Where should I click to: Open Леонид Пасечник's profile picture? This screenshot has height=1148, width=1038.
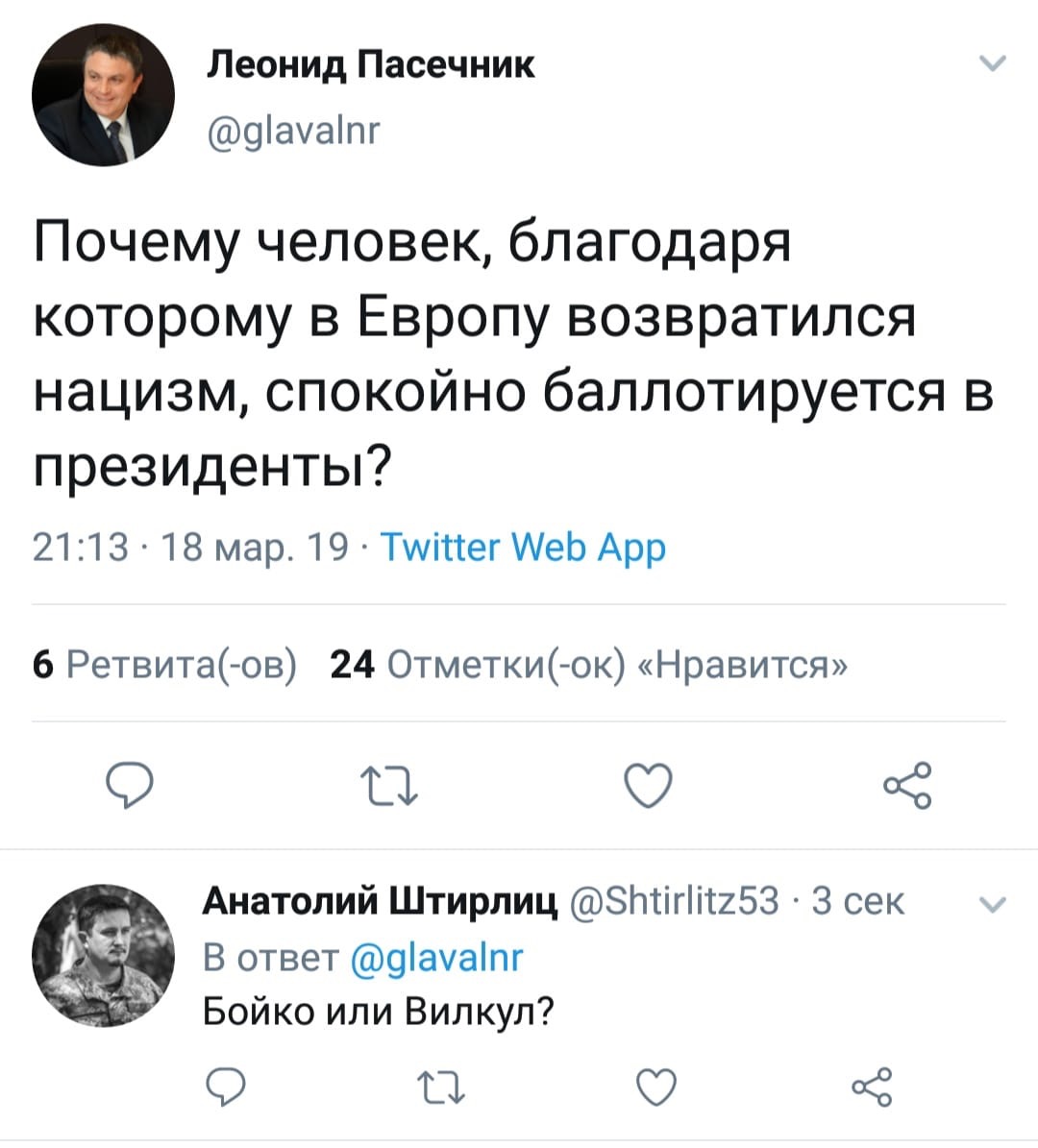[103, 94]
